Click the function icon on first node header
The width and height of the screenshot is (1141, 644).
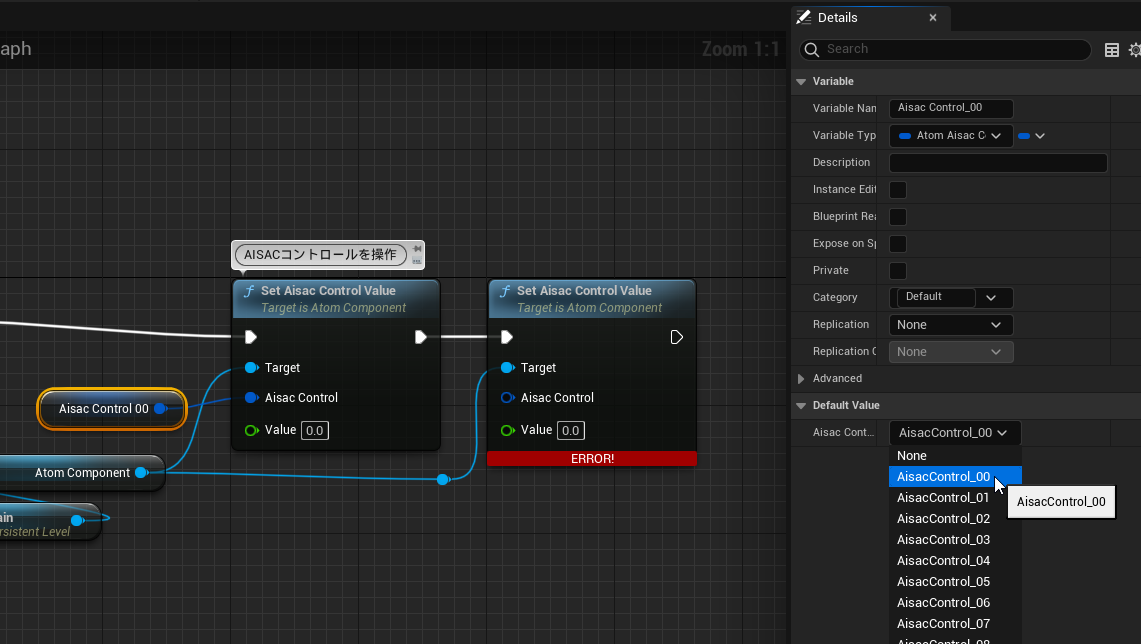point(249,291)
